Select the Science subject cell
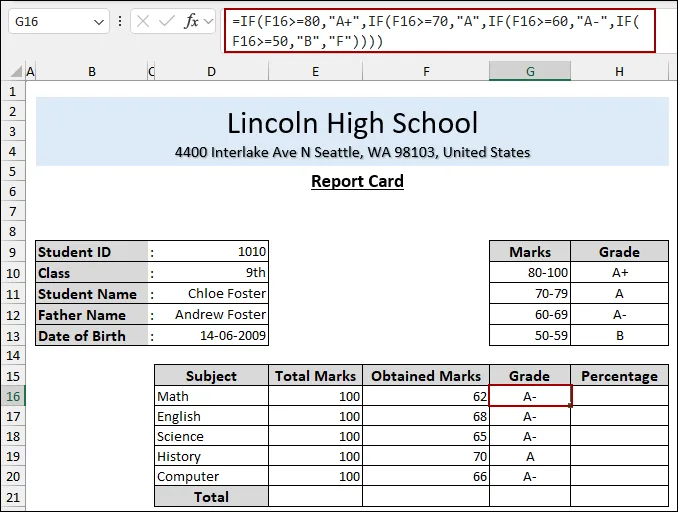This screenshot has width=678, height=512. point(211,436)
